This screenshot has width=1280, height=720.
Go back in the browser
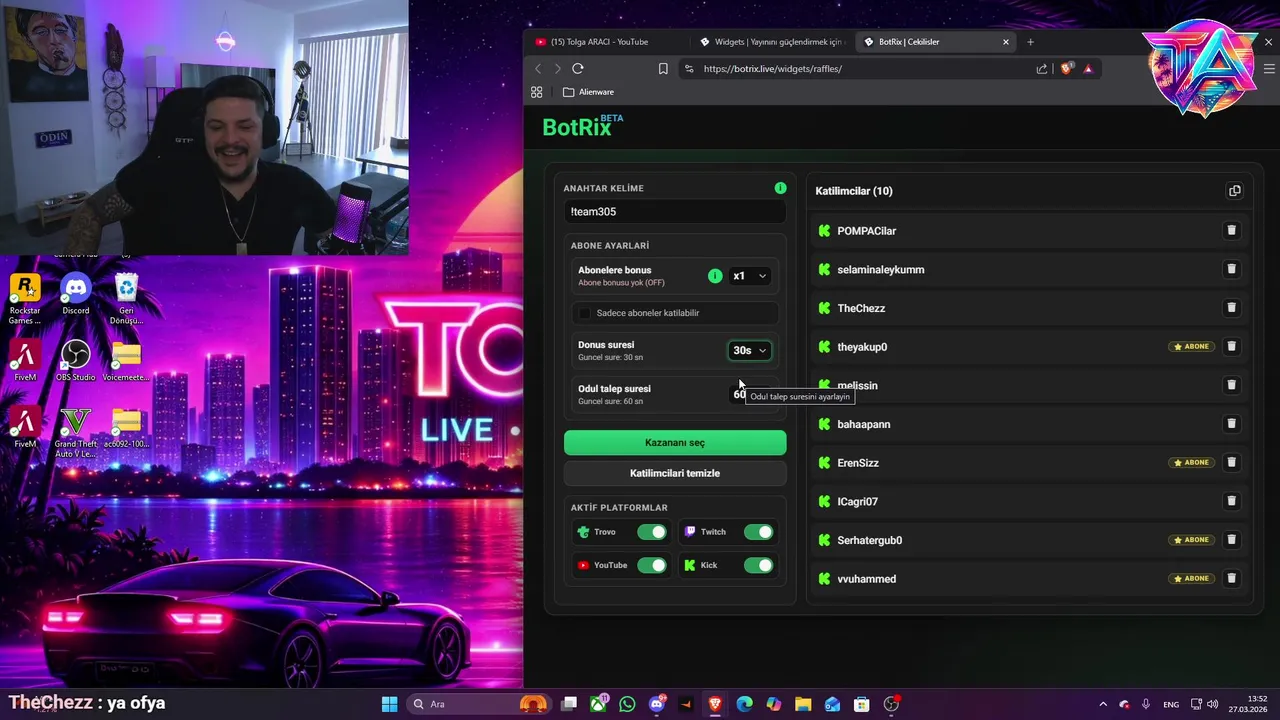point(538,68)
